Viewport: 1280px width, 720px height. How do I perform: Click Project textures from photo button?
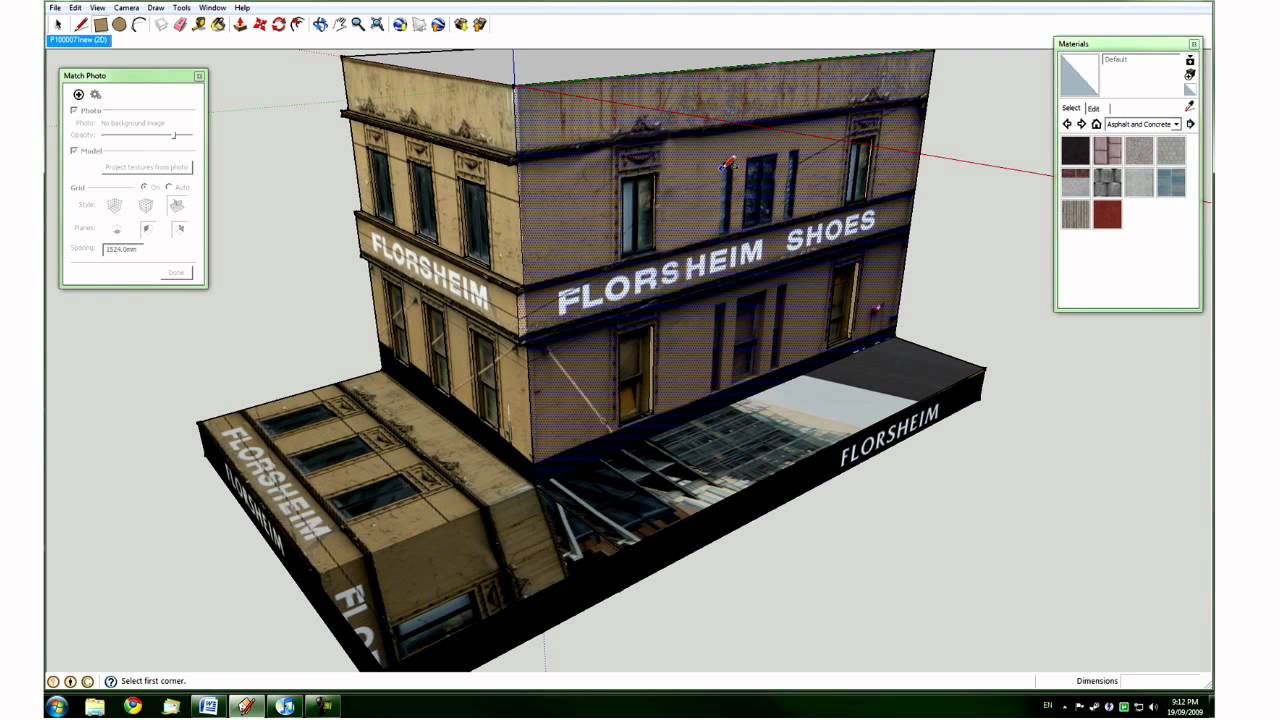tap(147, 167)
